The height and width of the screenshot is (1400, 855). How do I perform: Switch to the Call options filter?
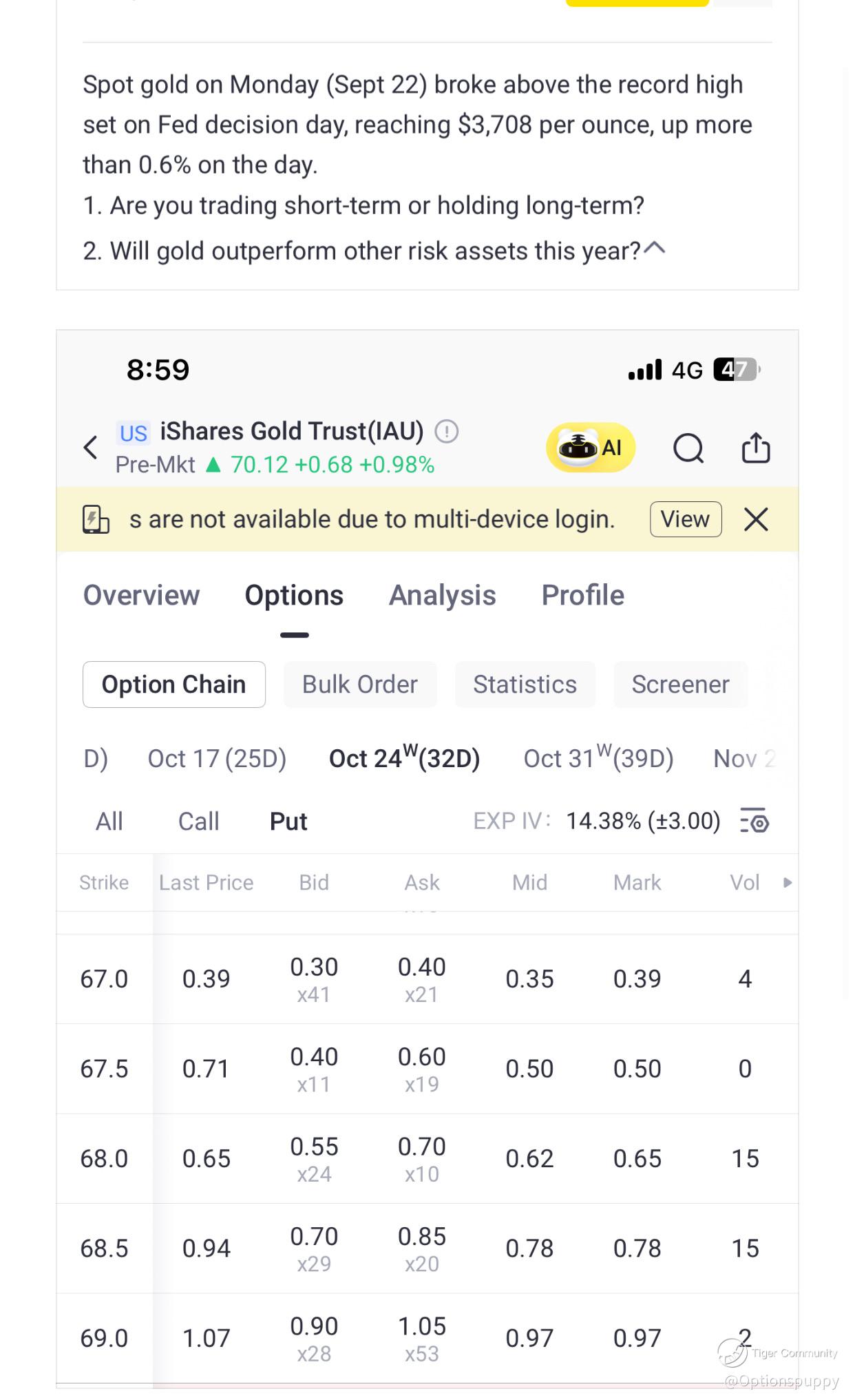pos(198,822)
